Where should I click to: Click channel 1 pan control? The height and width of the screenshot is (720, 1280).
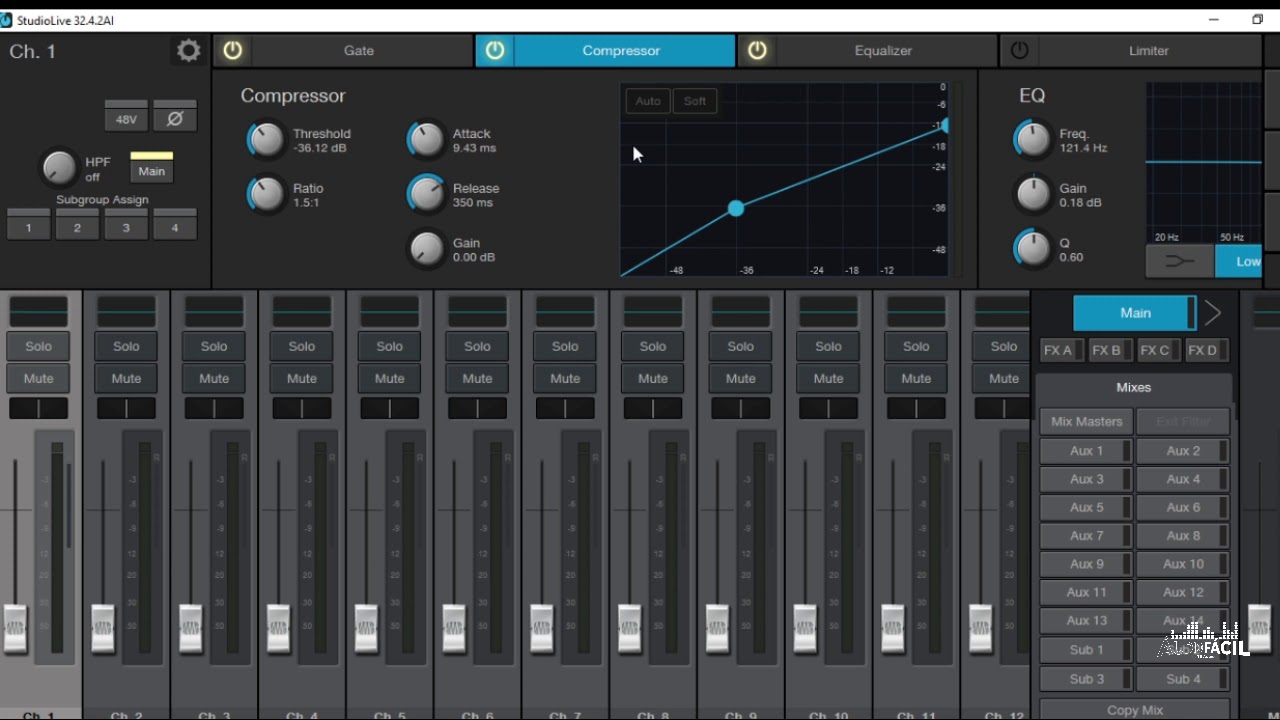tap(38, 408)
